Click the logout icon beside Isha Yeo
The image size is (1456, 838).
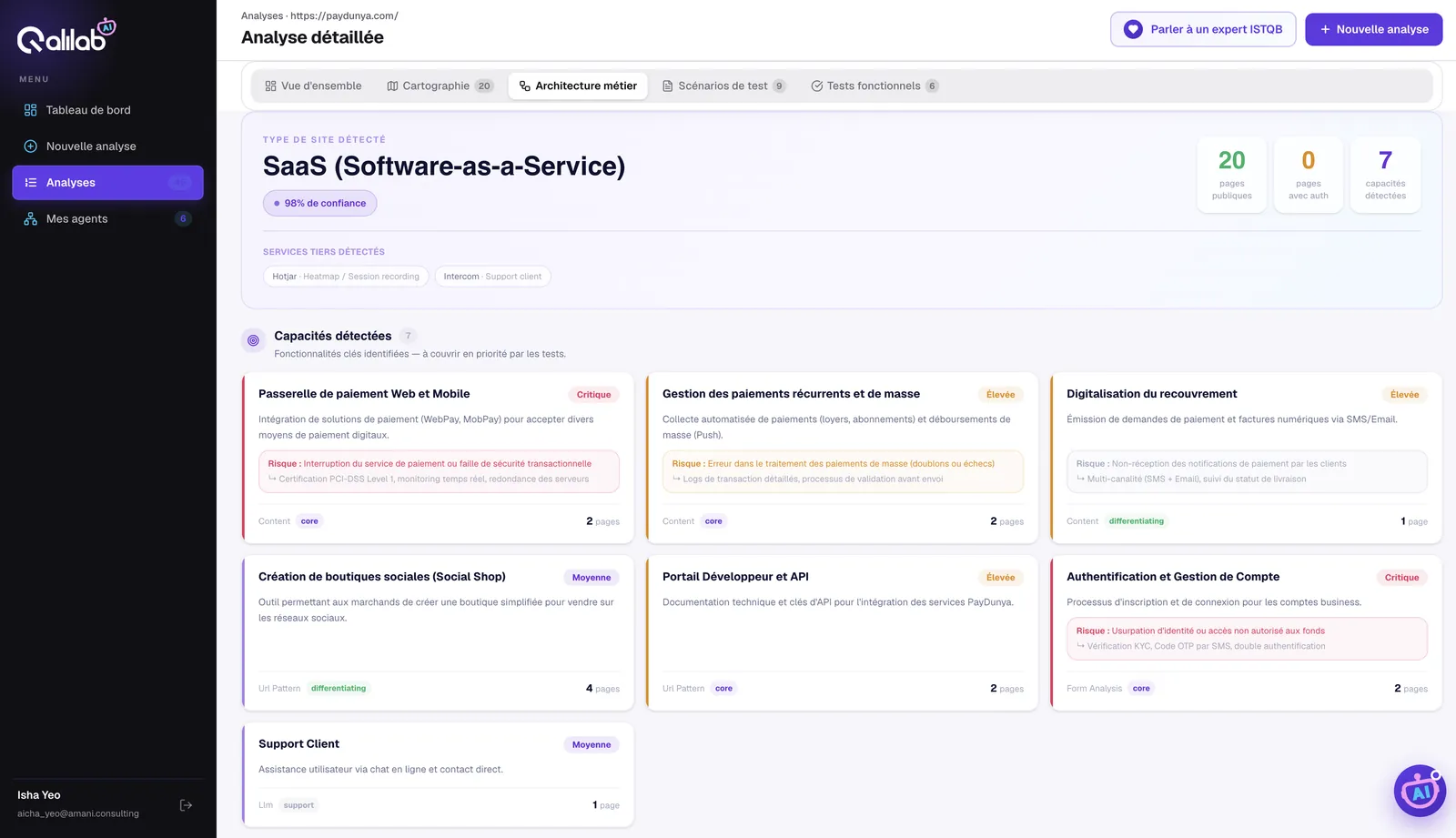186,805
